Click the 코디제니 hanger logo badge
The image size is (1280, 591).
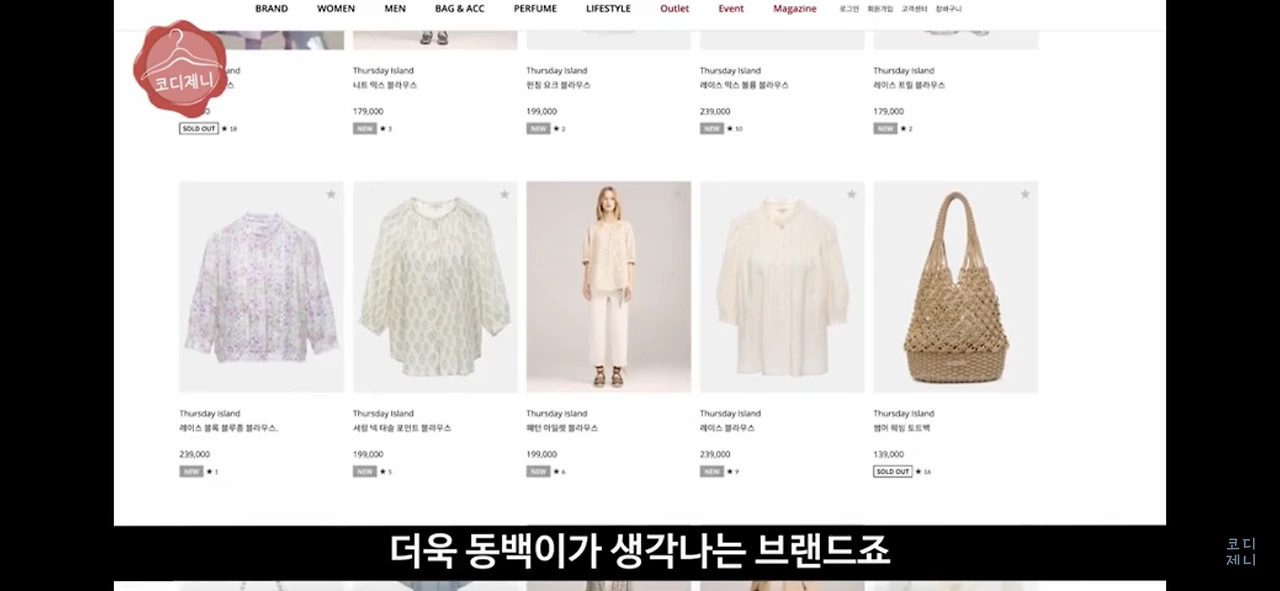(180, 68)
